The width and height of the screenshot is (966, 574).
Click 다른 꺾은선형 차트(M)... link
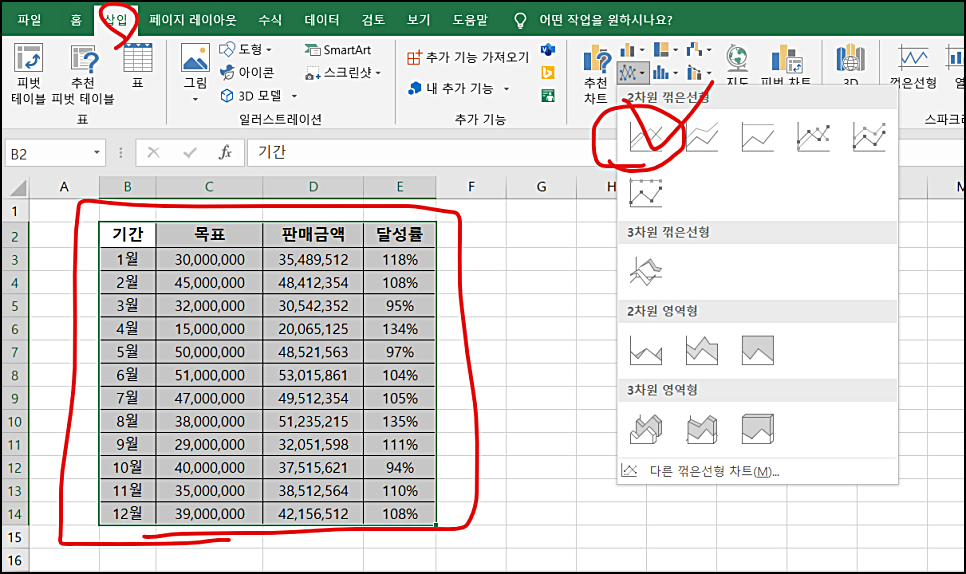coord(715,471)
